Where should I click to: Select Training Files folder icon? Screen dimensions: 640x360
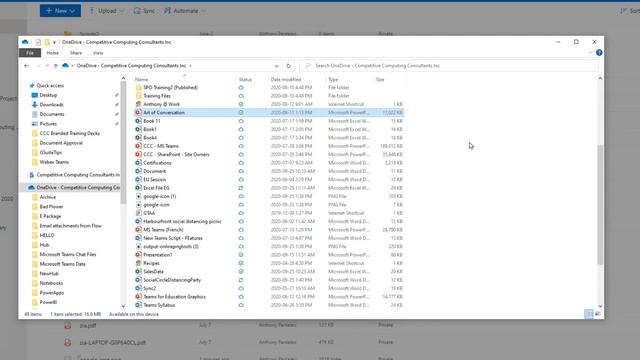pos(138,96)
